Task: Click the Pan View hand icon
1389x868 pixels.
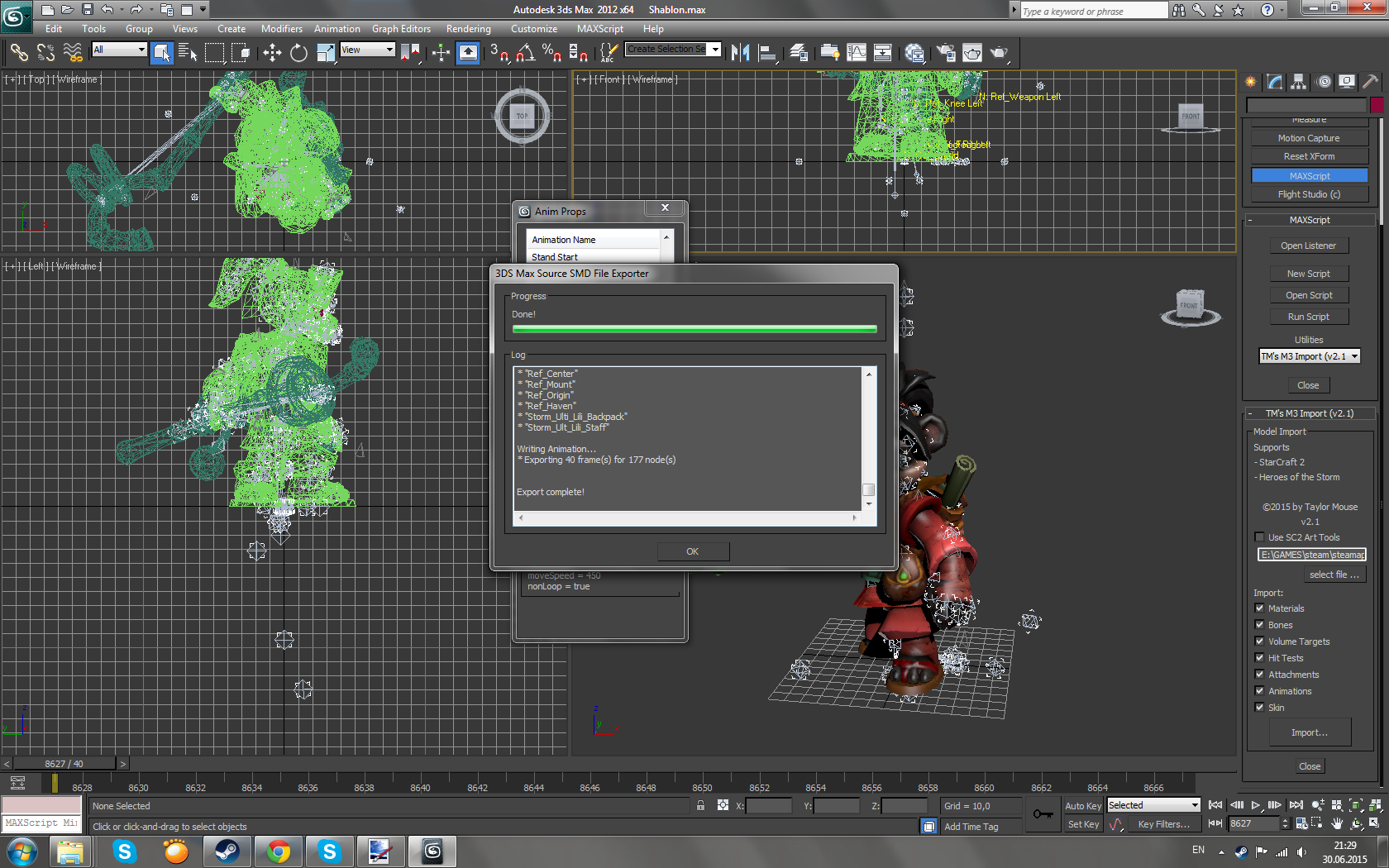Action: pyautogui.click(x=1337, y=823)
